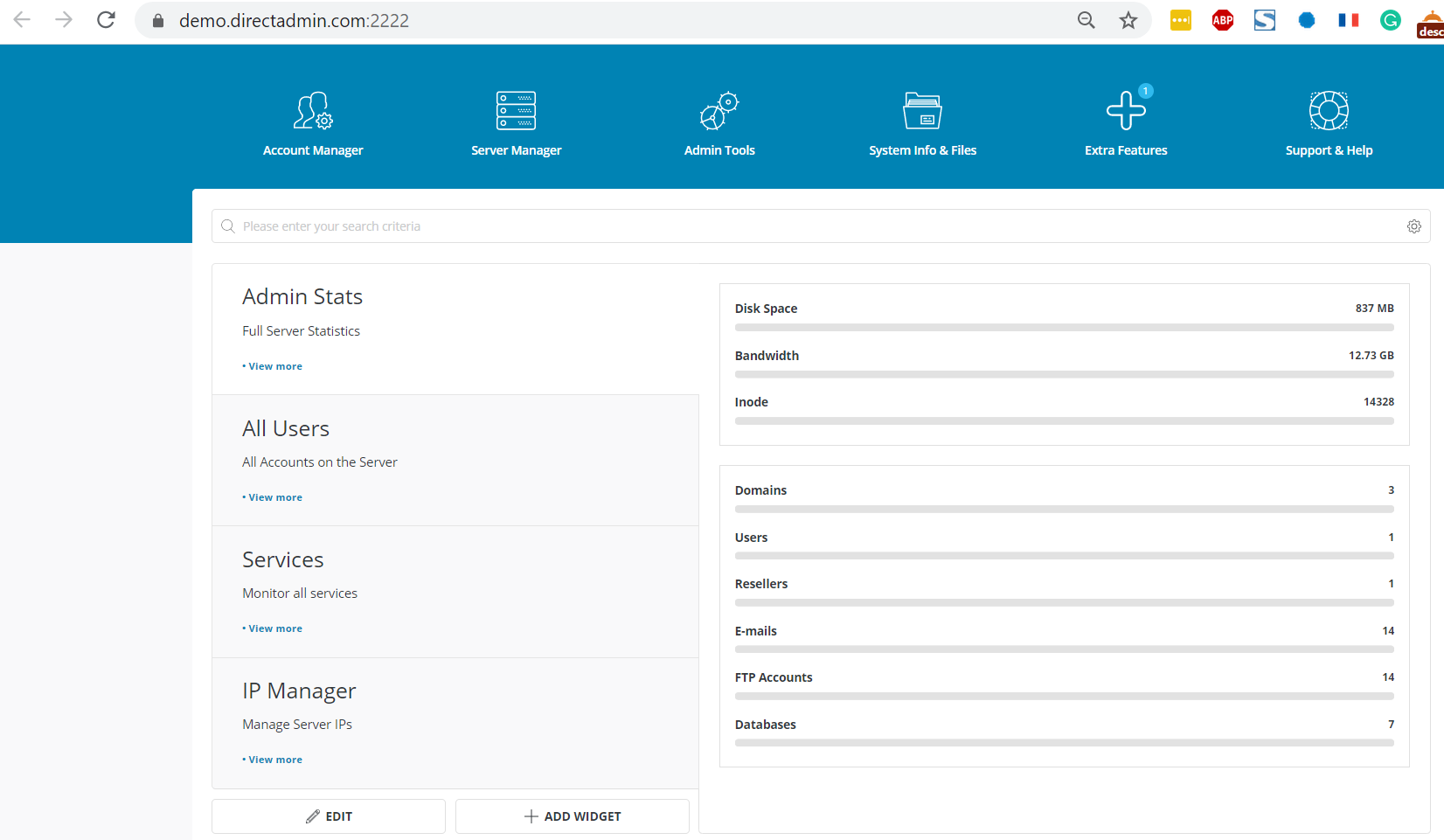
Task: Click the site padlock icon
Action: coord(158,20)
